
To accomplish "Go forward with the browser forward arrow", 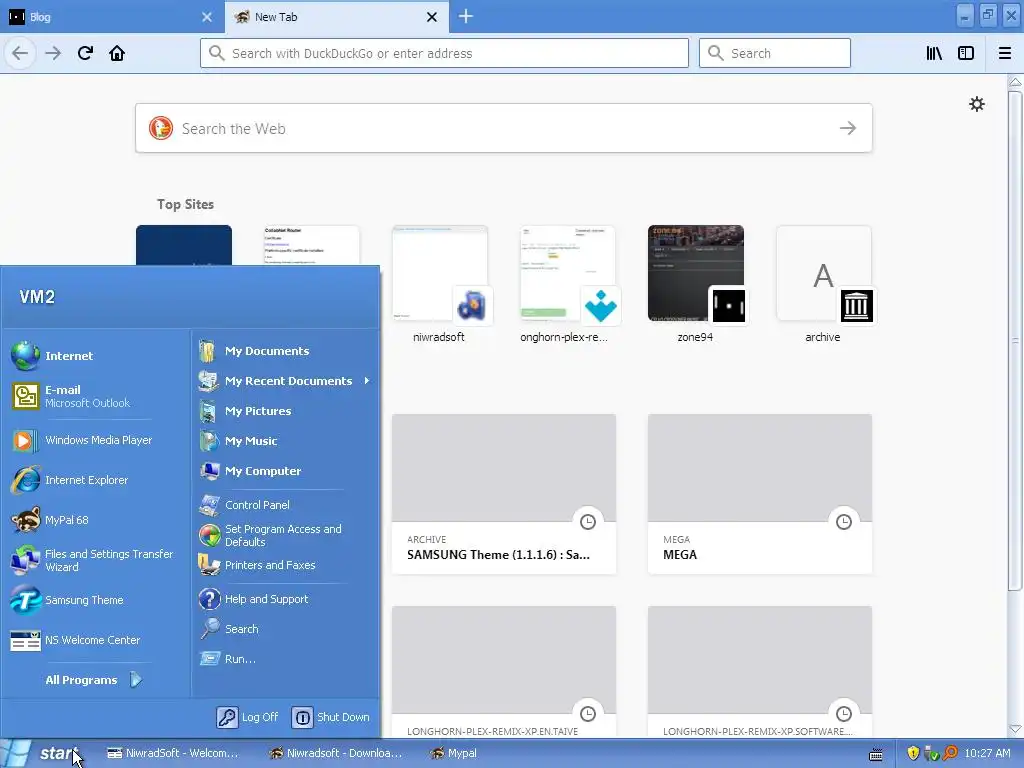I will click(53, 53).
